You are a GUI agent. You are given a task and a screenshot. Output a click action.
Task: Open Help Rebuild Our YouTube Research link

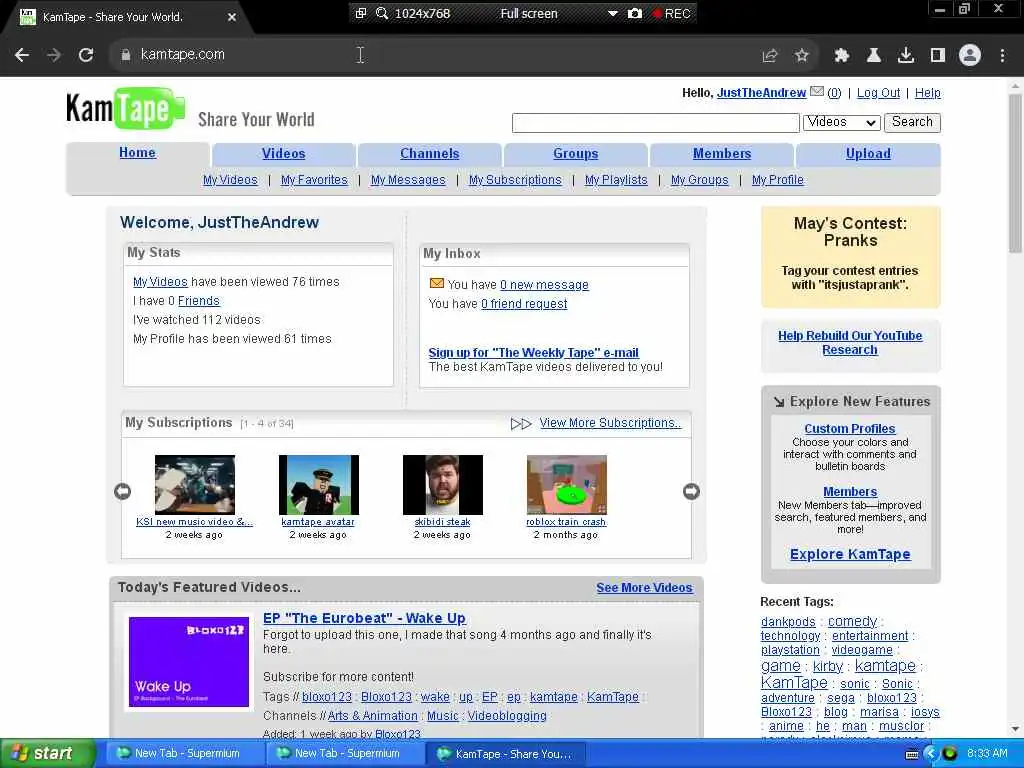[x=850, y=343]
